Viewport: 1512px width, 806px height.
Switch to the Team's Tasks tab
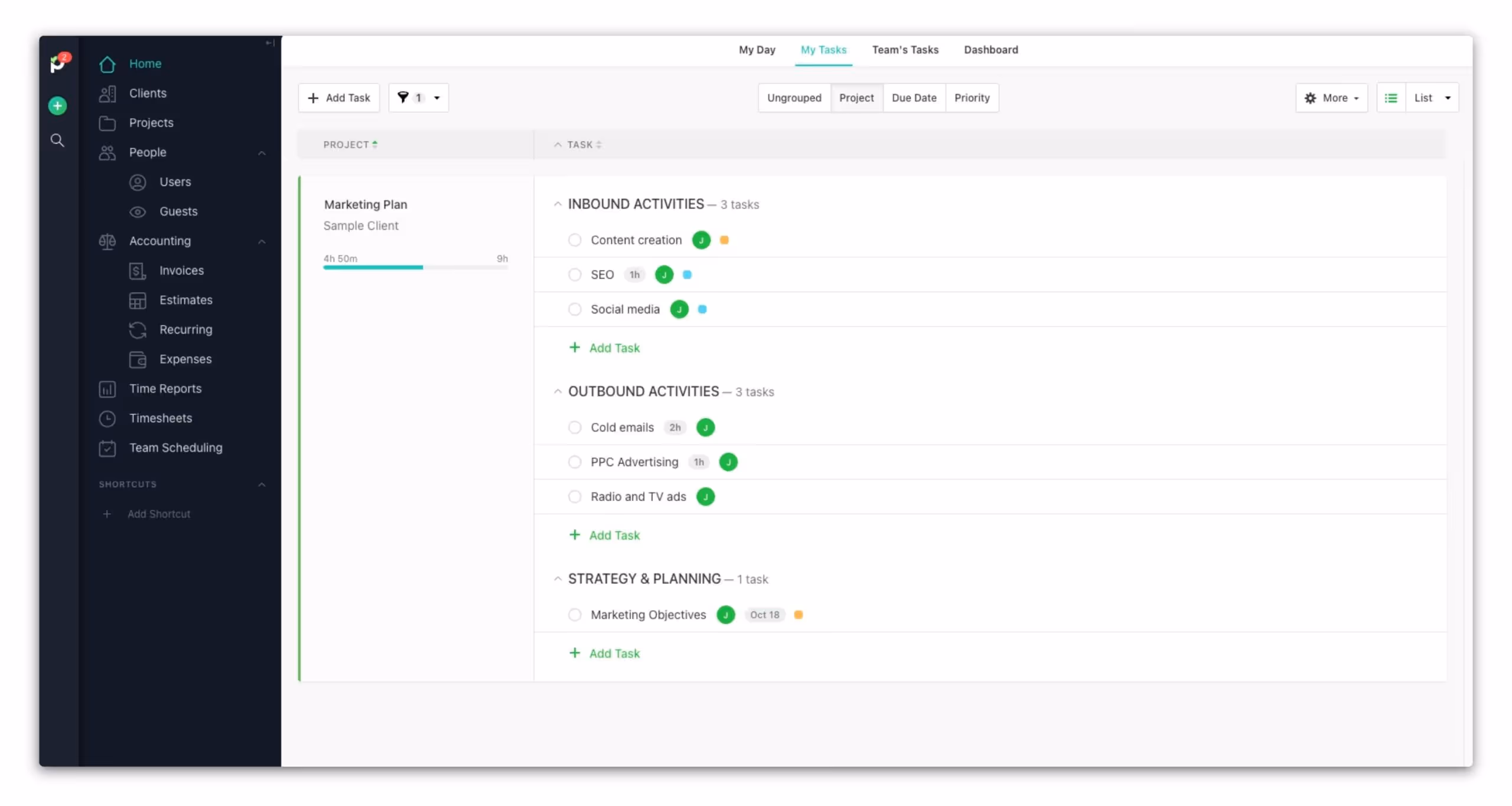point(905,50)
